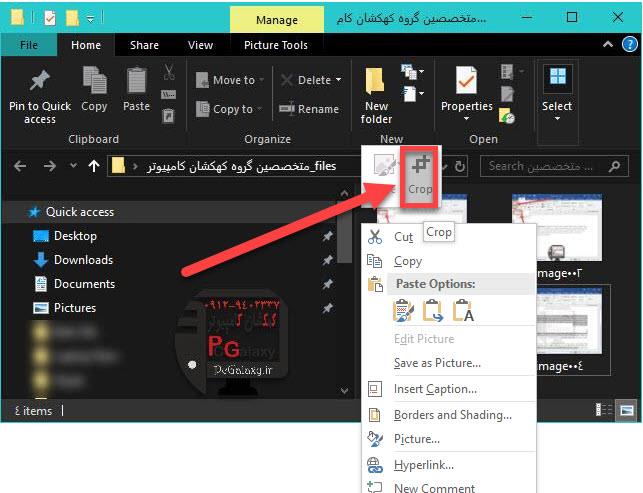Go forward with the right arrow button
Image resolution: width=643 pixels, height=493 pixels.
click(50, 166)
